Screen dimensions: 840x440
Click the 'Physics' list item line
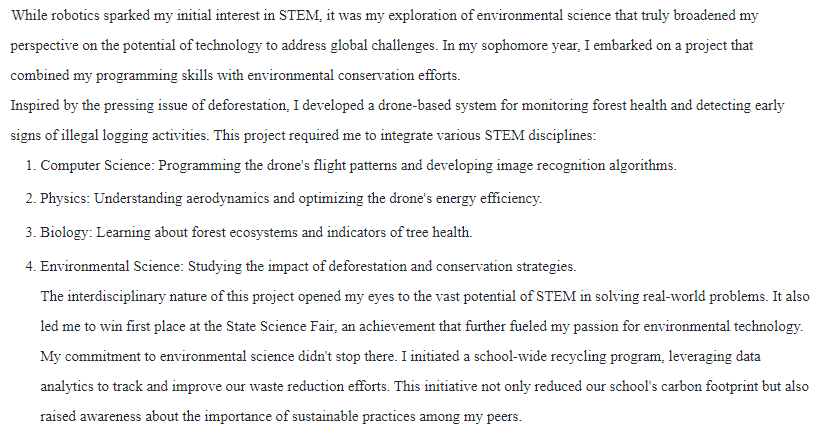click(290, 198)
